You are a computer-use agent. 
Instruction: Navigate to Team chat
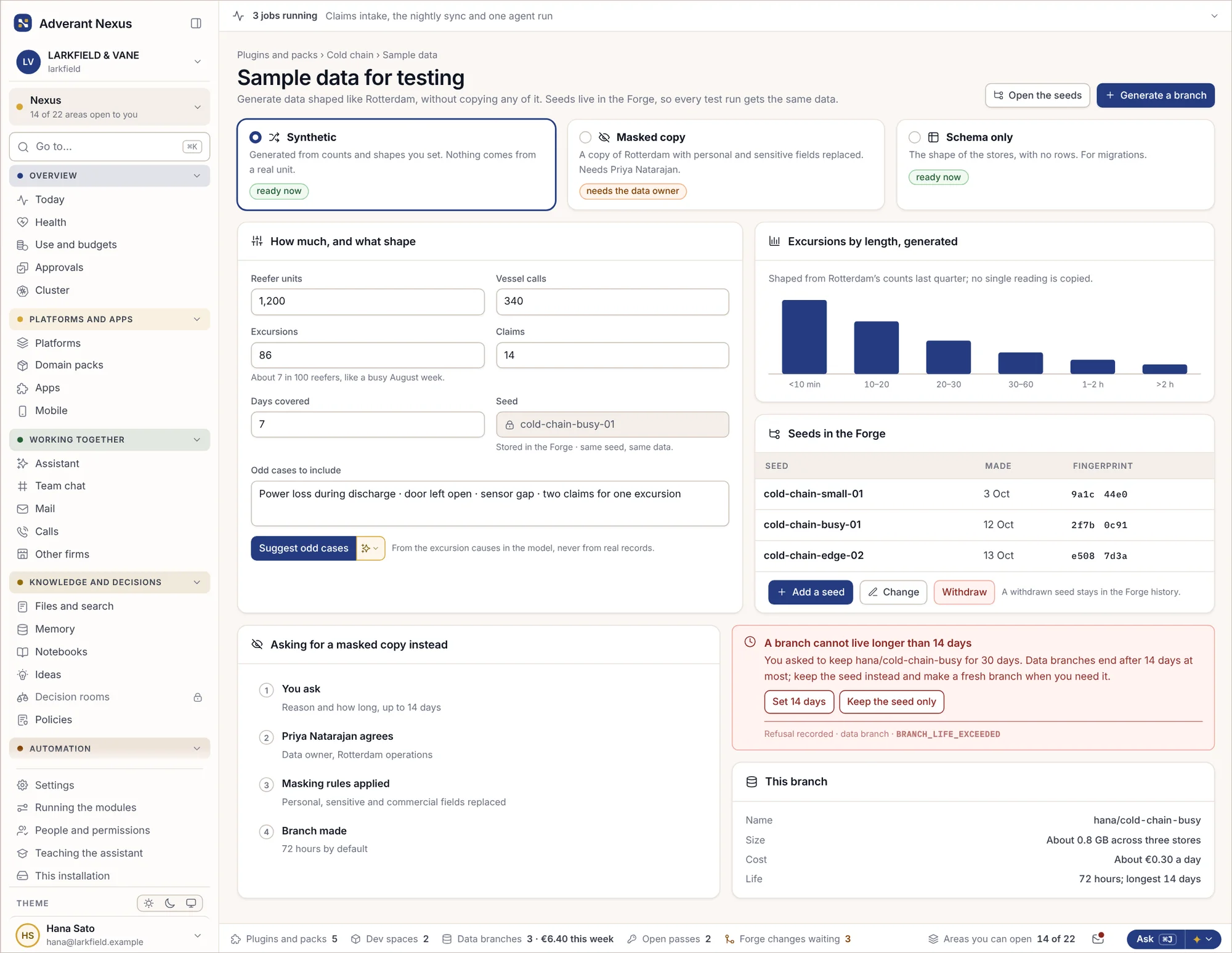pos(60,486)
